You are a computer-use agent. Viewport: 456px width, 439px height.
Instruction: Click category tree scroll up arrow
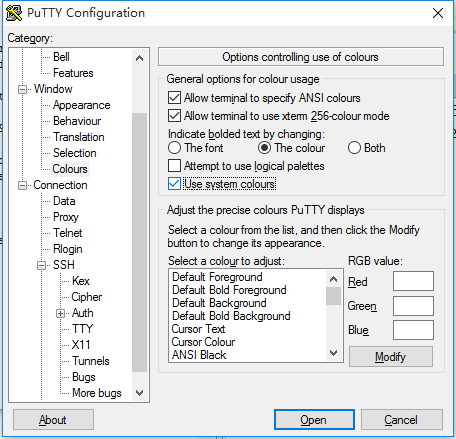pos(139,58)
